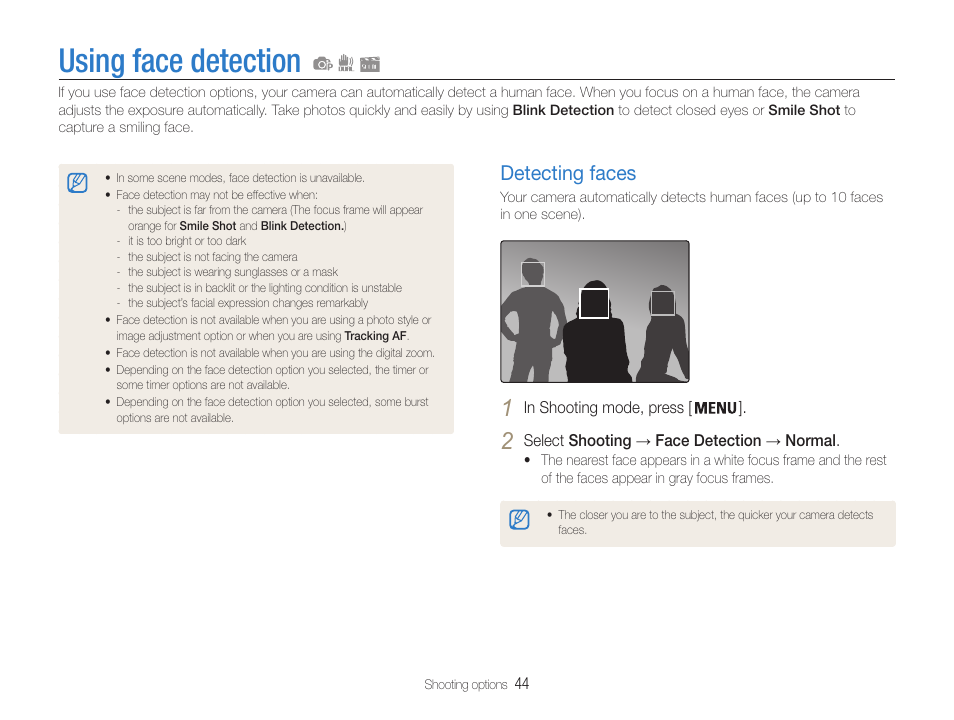Click 'wearing sunglasses or a mask' line
This screenshot has width=954, height=720.
click(x=232, y=272)
